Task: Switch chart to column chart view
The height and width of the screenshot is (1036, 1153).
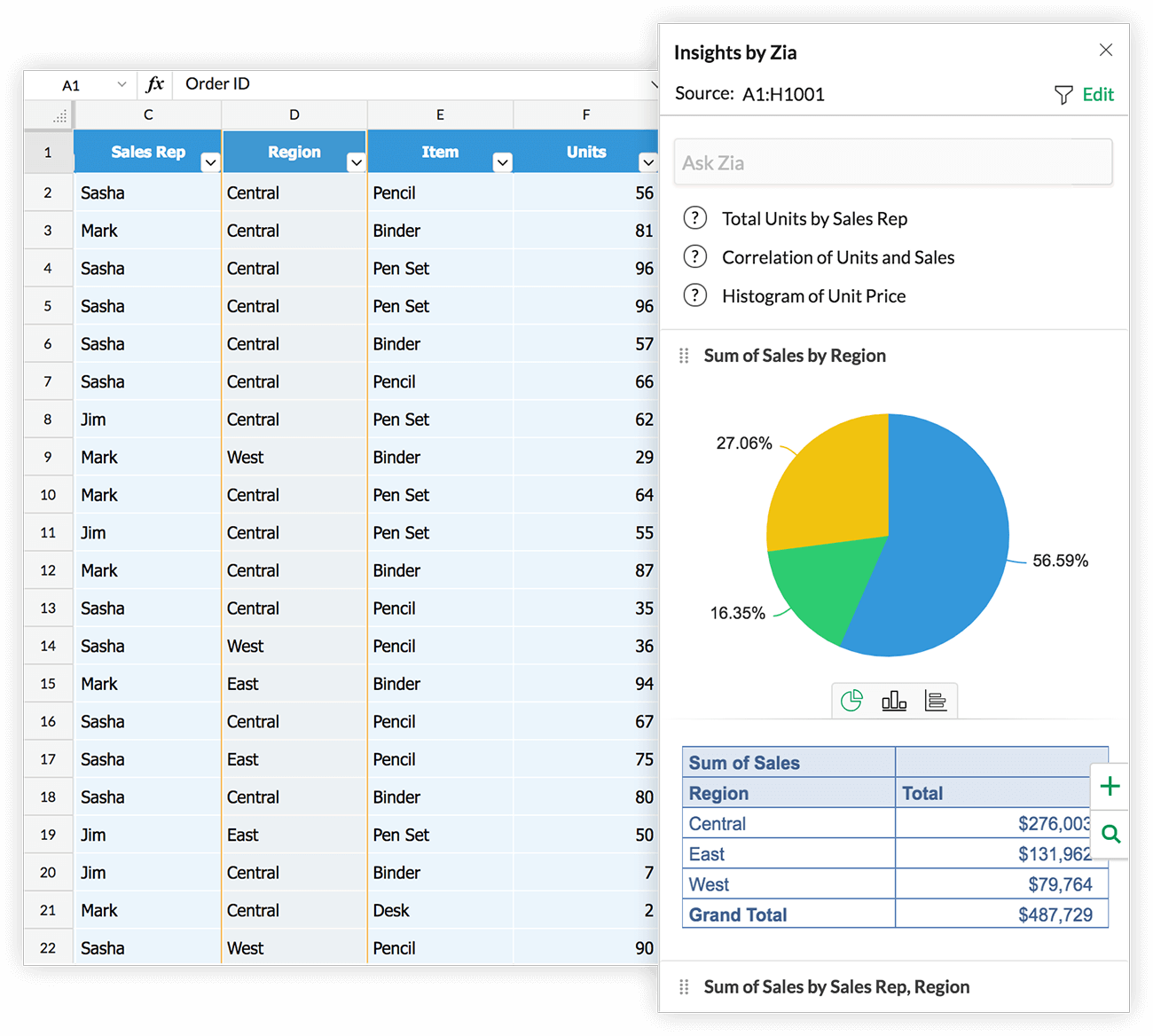Action: point(894,701)
